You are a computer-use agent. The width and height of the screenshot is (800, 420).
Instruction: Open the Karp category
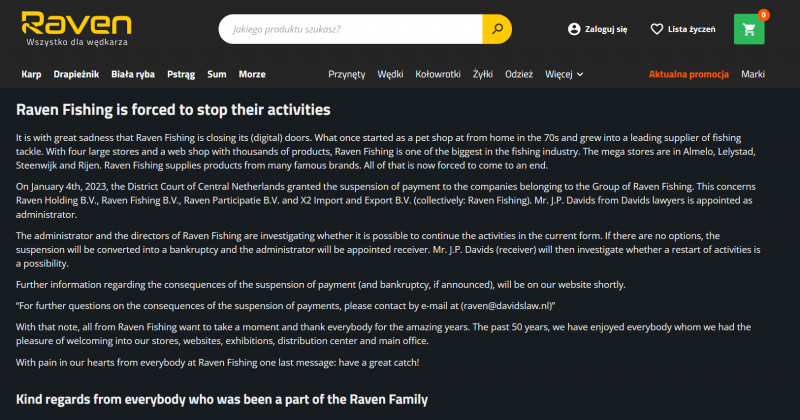pyautogui.click(x=31, y=74)
